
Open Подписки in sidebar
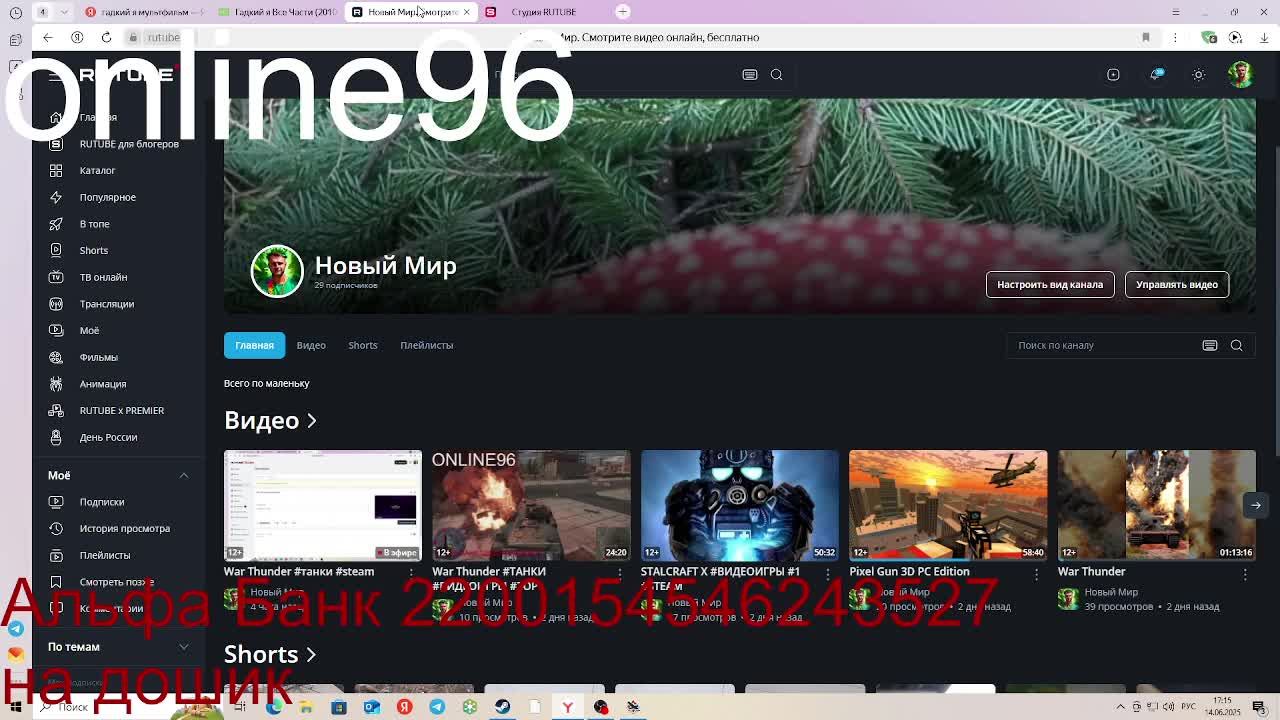coord(118,502)
